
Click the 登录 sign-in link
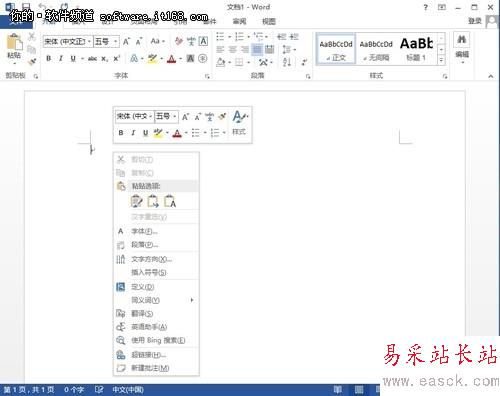(475, 21)
